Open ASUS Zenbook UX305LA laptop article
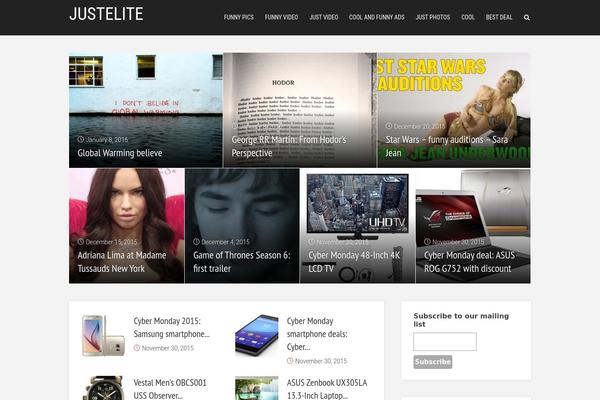Image resolution: width=600 pixels, height=400 pixels. 327,389
